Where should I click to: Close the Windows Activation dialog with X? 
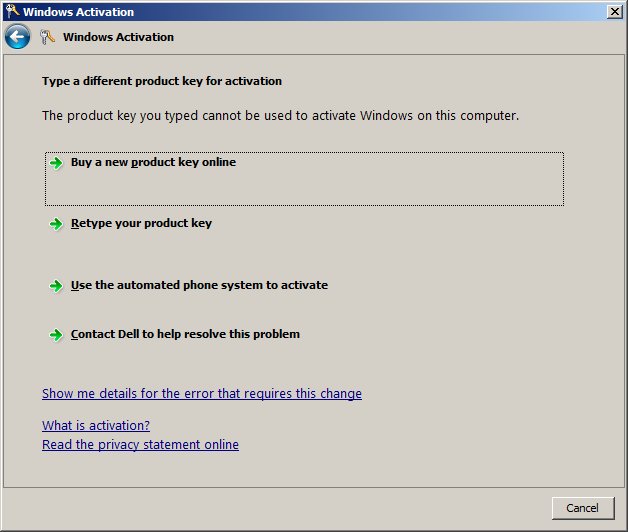[x=614, y=12]
